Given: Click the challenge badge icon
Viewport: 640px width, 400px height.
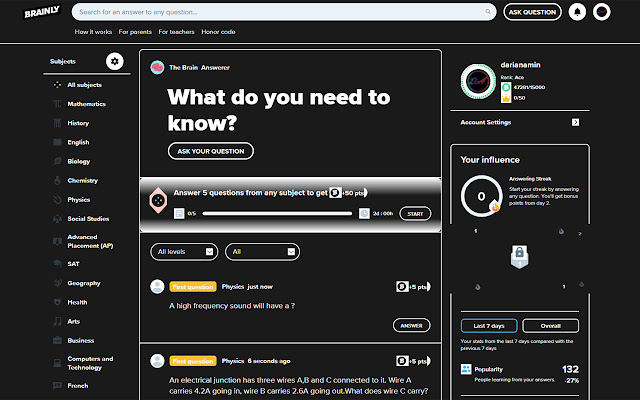Looking at the screenshot, I should (158, 200).
